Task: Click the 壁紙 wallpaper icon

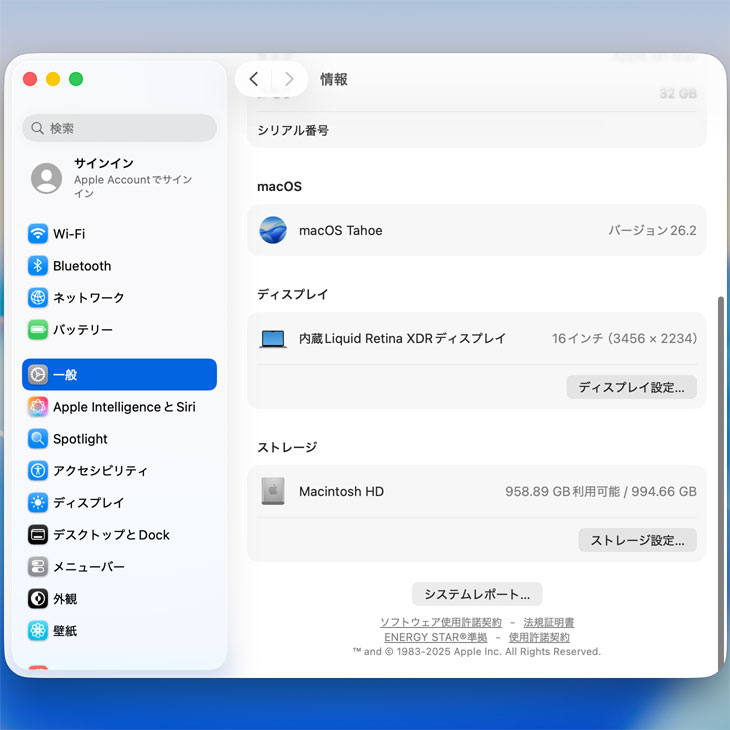Action: pyautogui.click(x=38, y=631)
